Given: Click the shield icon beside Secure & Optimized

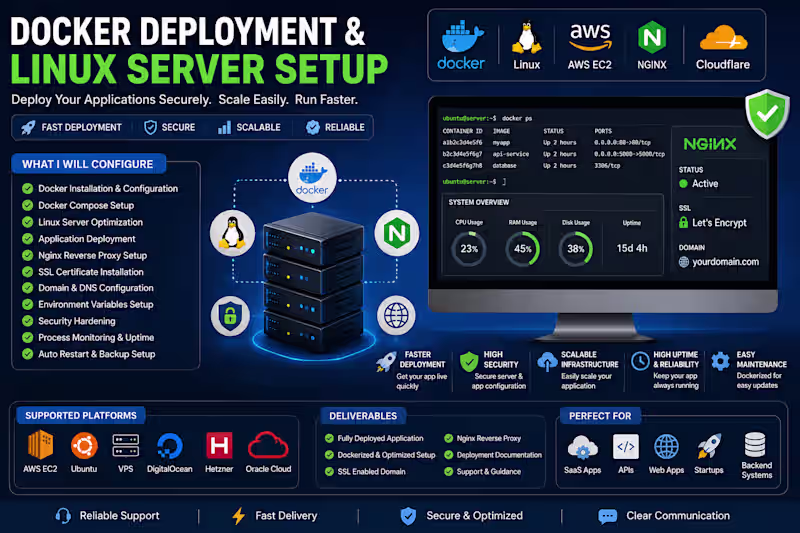Looking at the screenshot, I should (408, 516).
